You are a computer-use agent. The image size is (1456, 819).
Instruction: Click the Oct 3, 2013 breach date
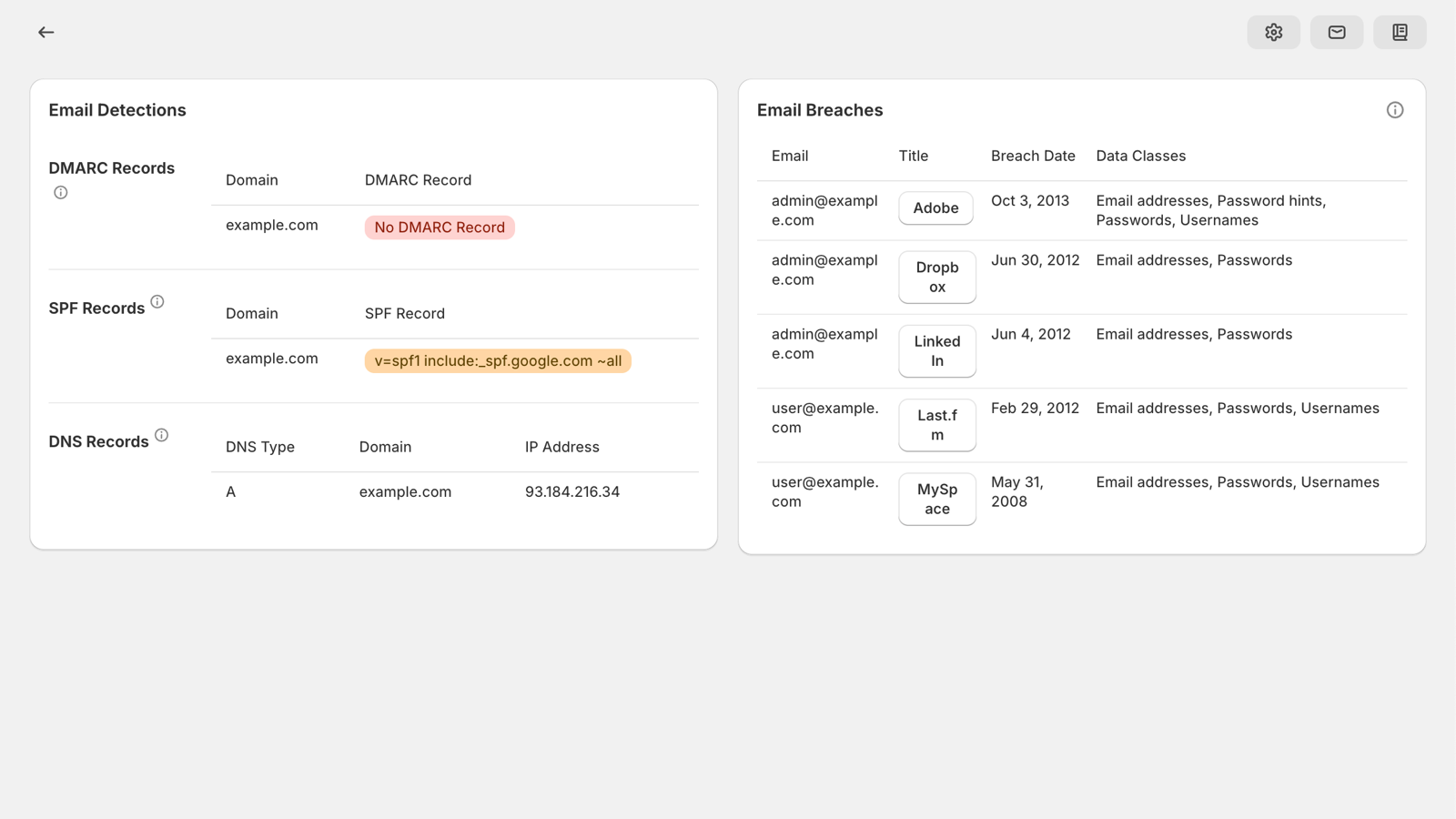pyautogui.click(x=1029, y=201)
